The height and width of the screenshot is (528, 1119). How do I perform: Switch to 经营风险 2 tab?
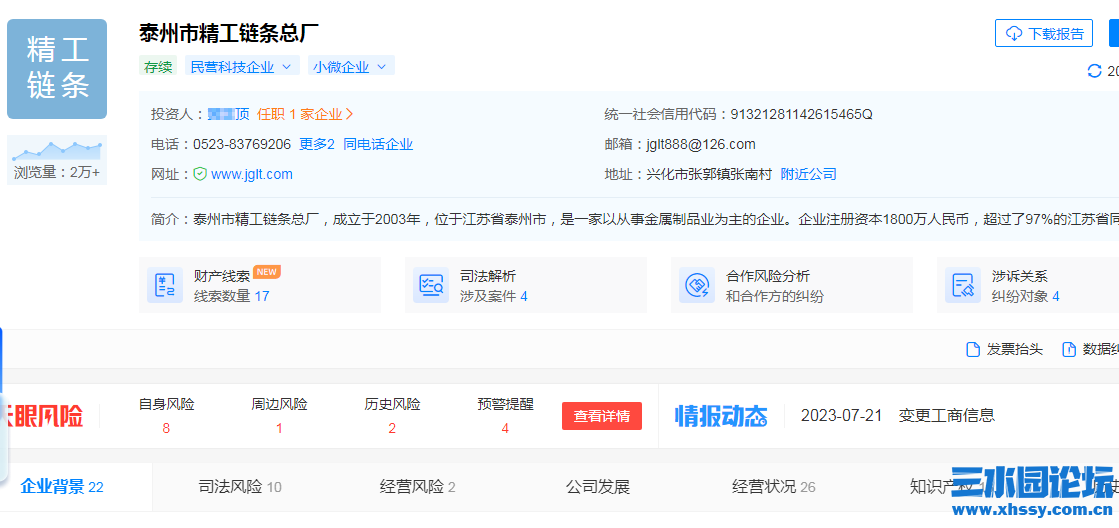point(417,487)
